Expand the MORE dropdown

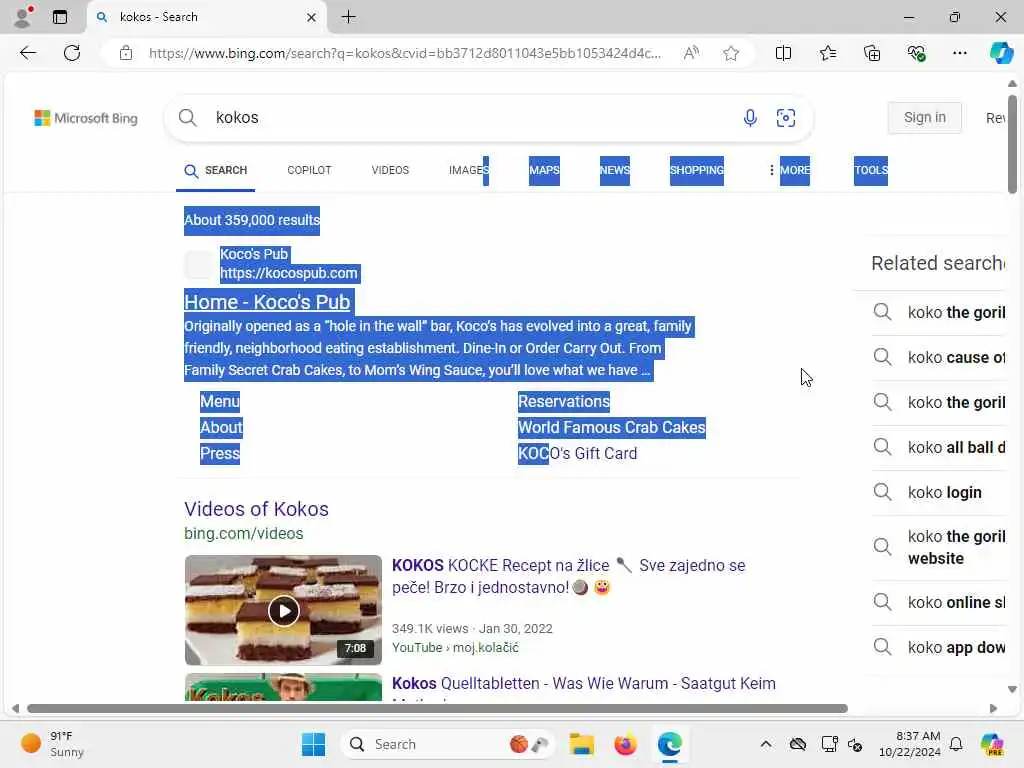pos(789,170)
